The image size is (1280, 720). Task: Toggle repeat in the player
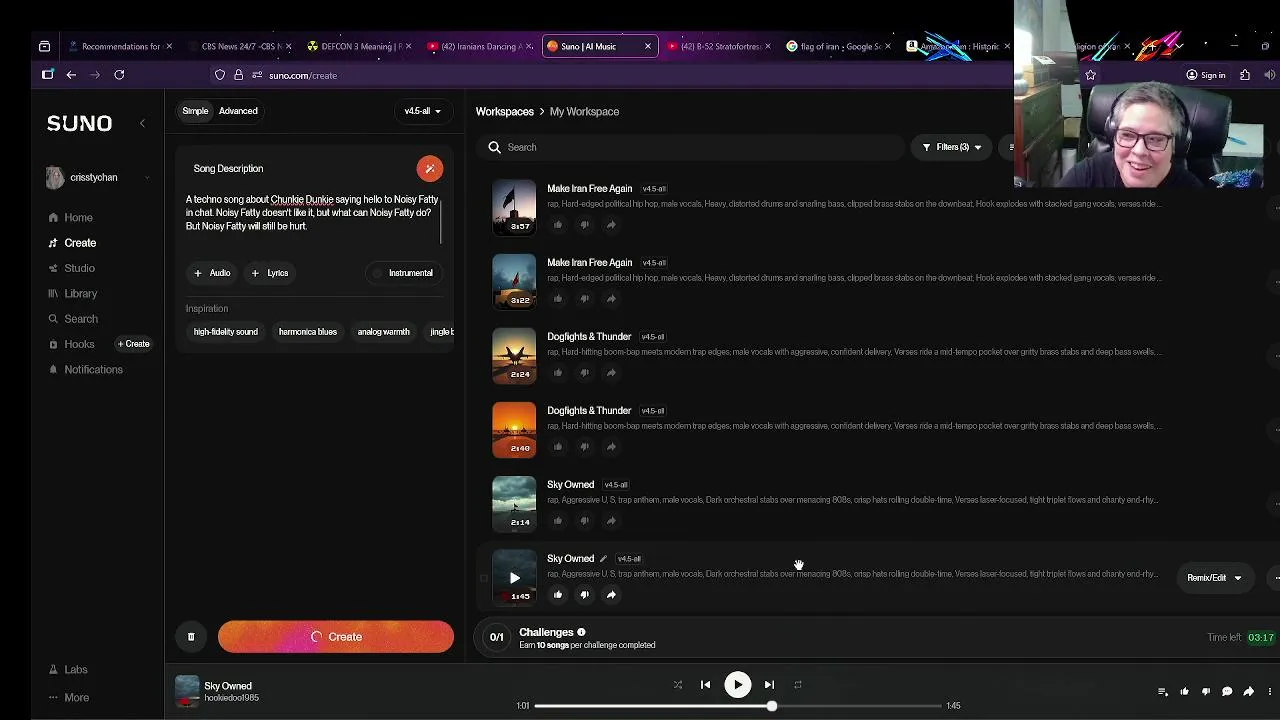pyautogui.click(x=797, y=685)
